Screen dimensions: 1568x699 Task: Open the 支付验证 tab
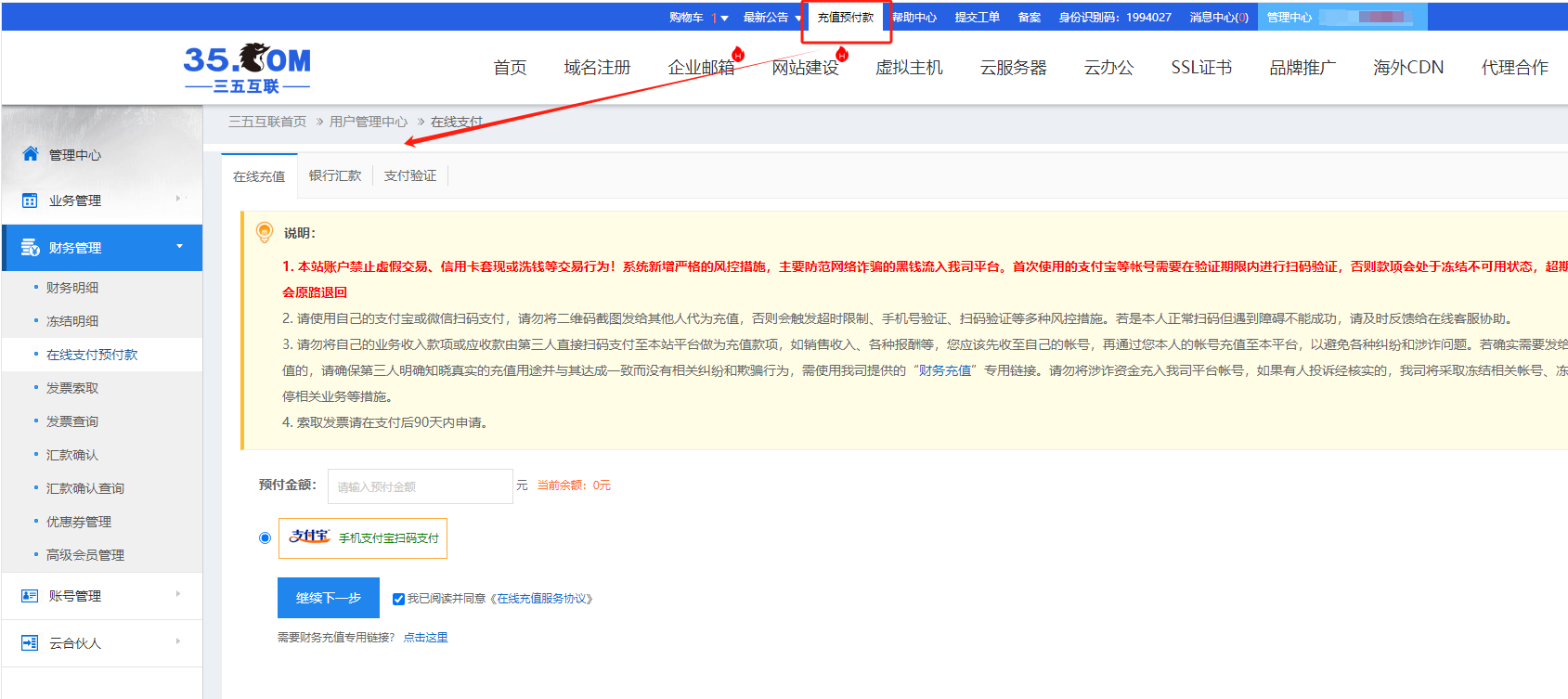click(410, 175)
